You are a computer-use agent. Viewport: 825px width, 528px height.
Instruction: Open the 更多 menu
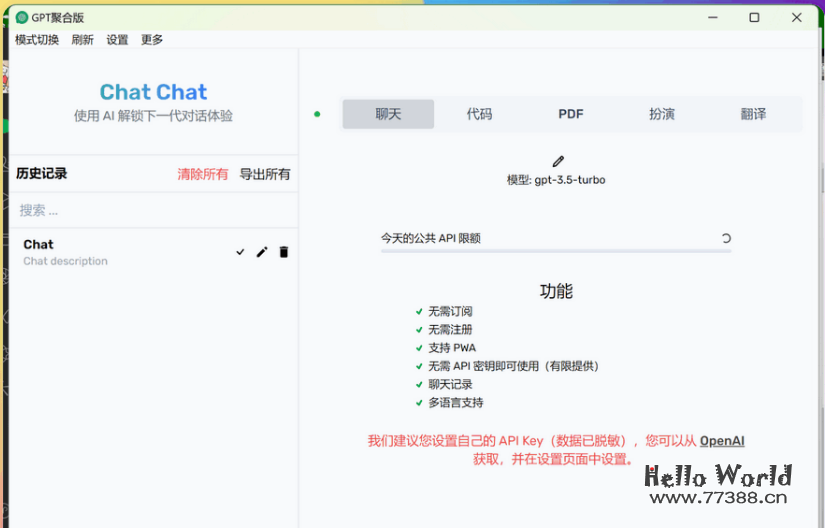click(x=152, y=40)
